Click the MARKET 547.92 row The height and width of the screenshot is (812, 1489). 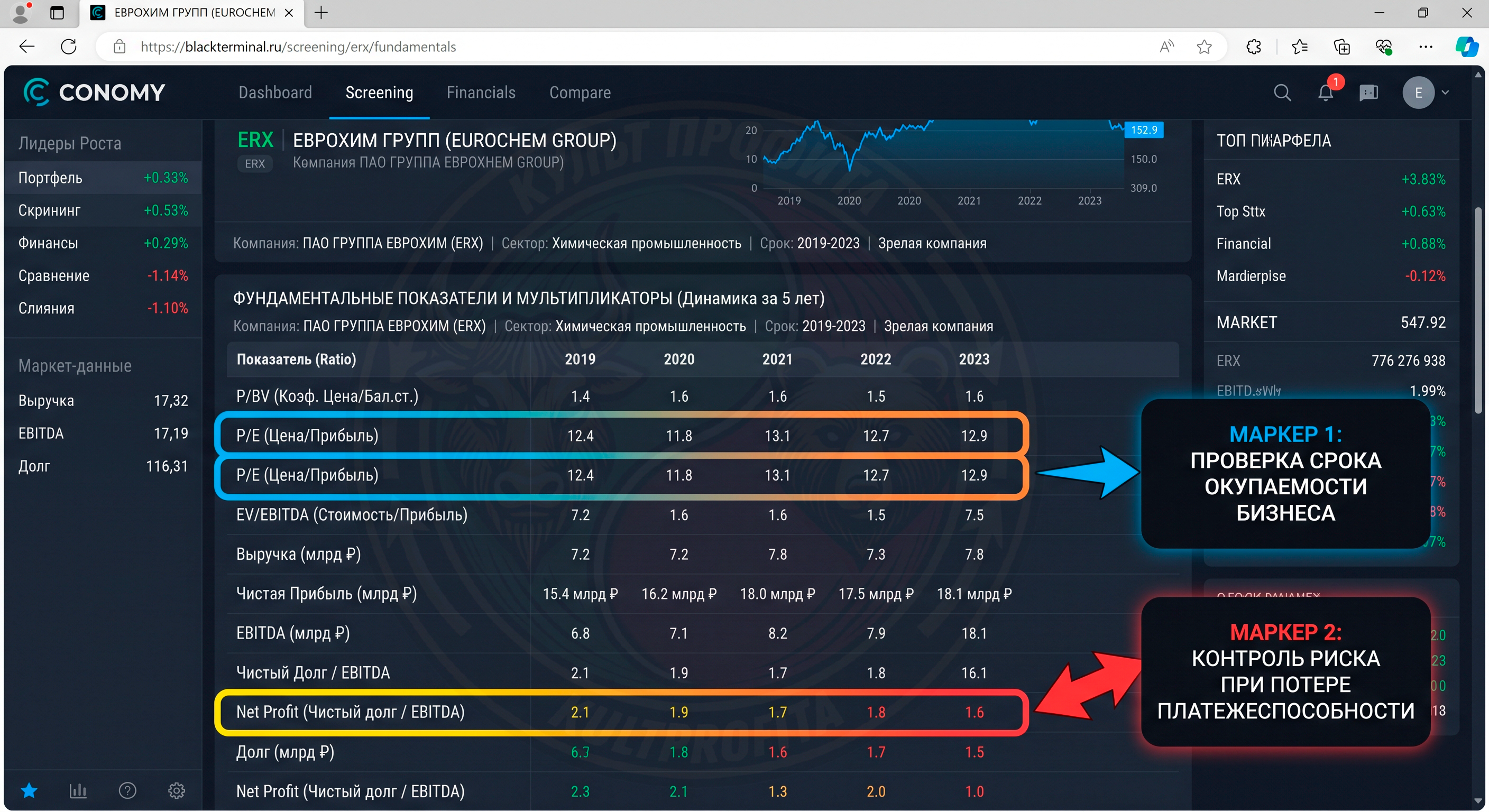click(1330, 322)
